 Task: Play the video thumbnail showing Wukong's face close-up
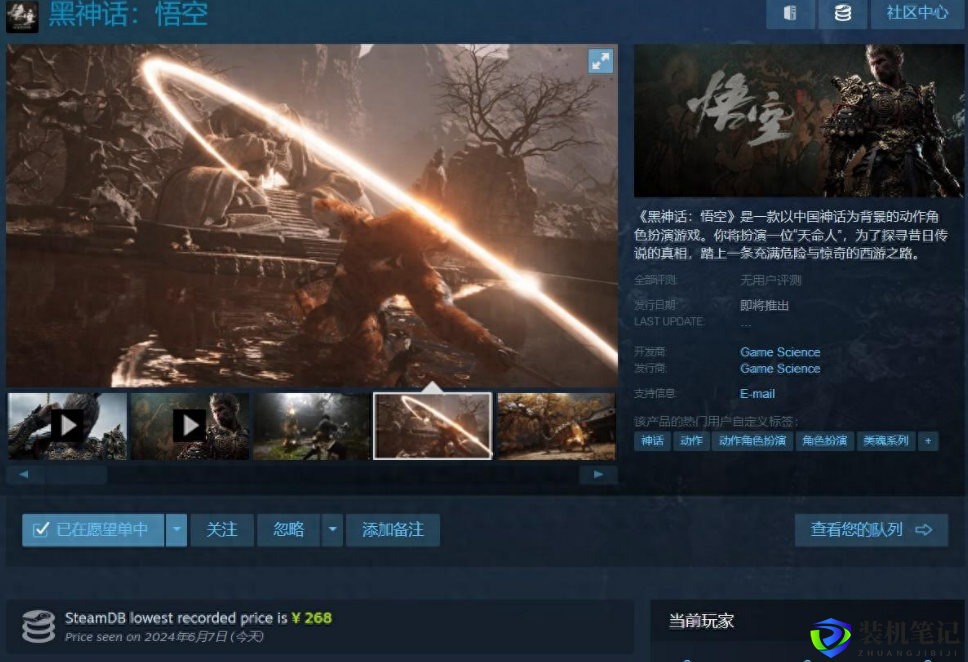190,426
